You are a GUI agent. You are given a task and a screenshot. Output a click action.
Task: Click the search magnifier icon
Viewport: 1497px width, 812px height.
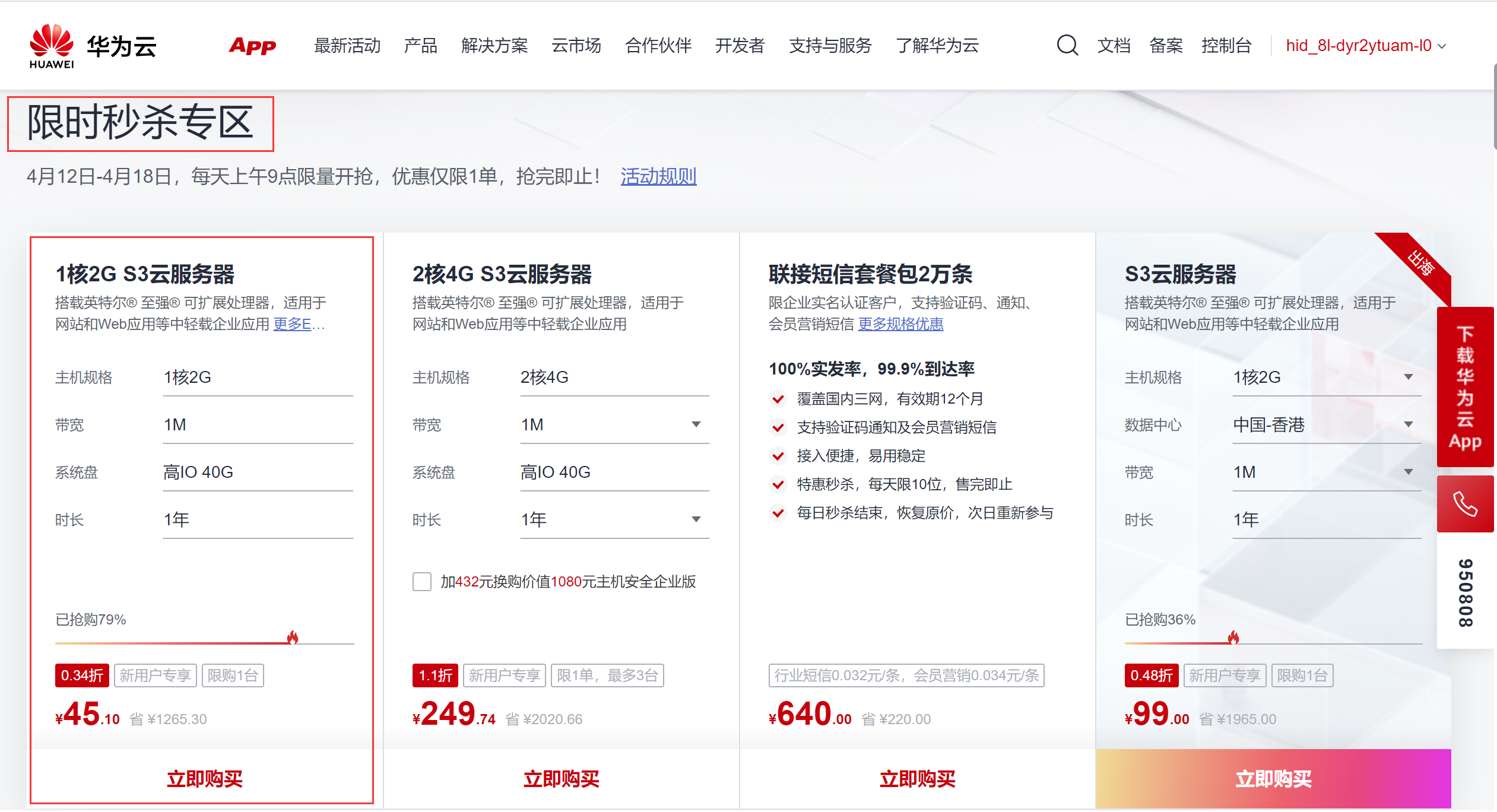1067,45
